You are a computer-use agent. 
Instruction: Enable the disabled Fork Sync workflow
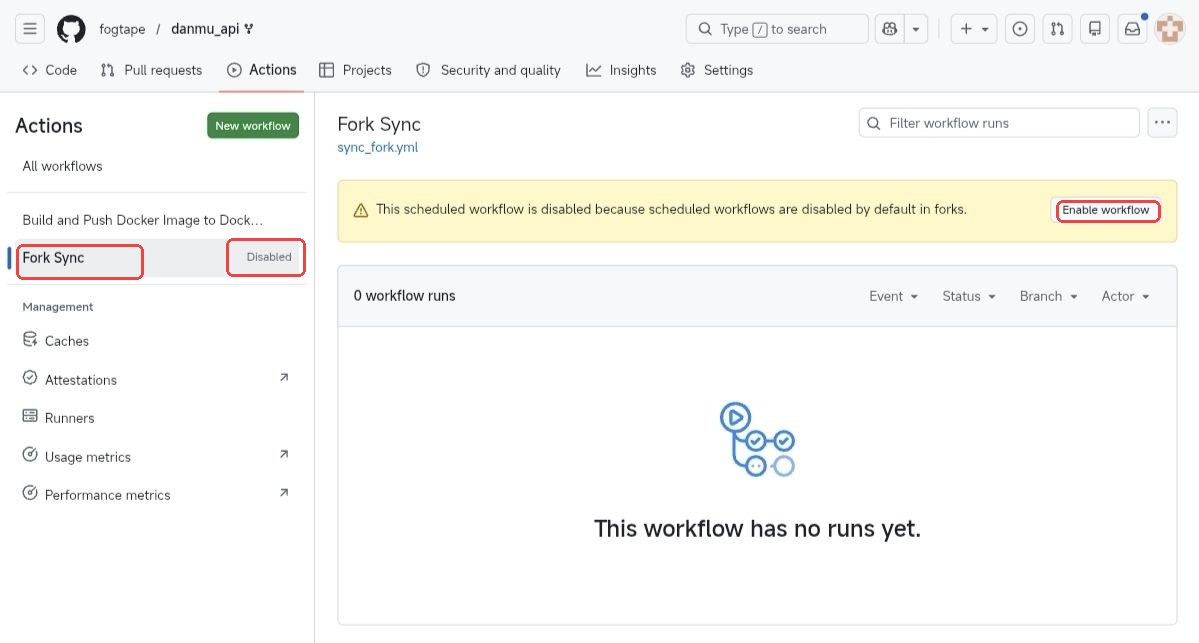coord(1107,211)
